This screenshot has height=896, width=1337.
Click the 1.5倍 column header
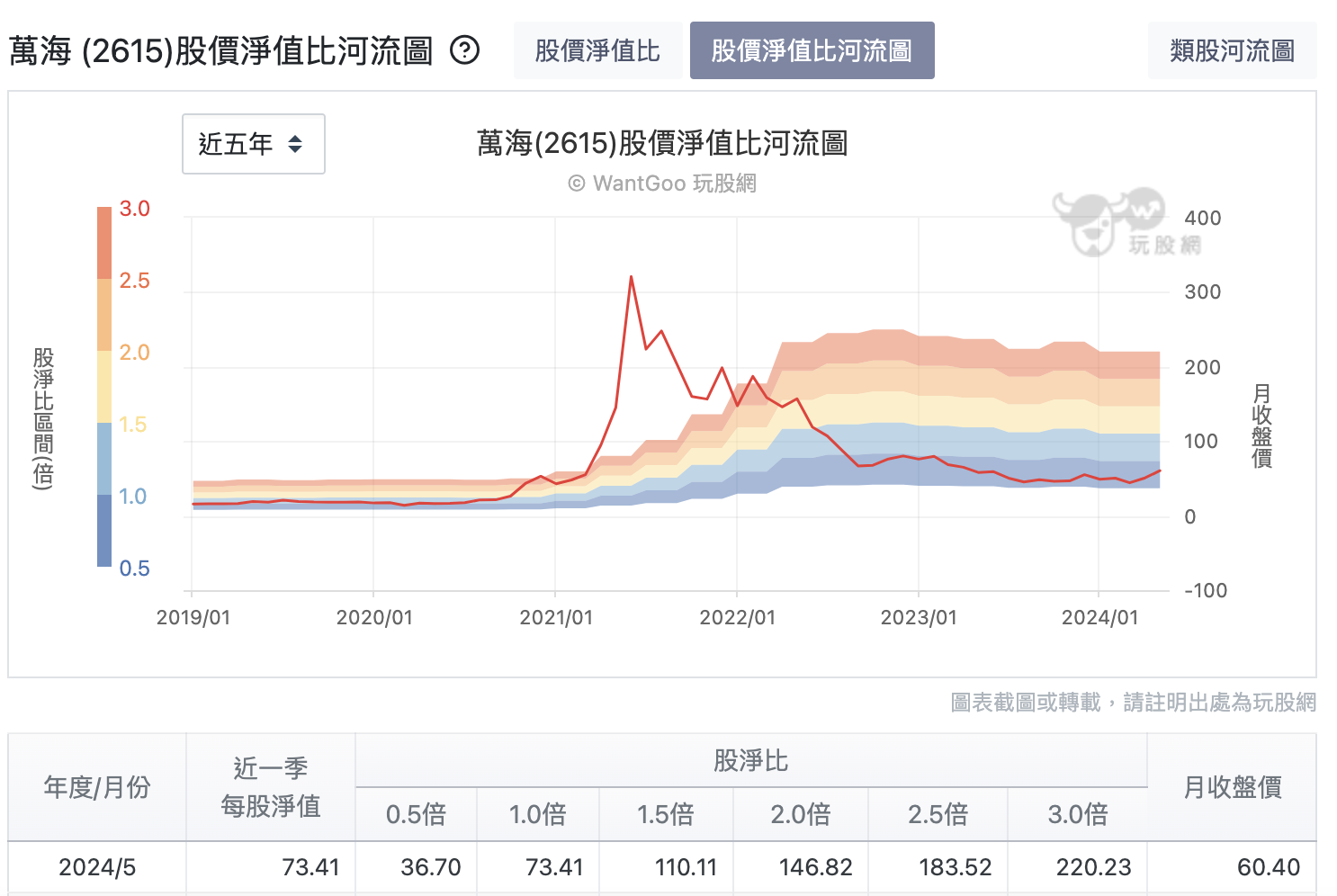666,814
